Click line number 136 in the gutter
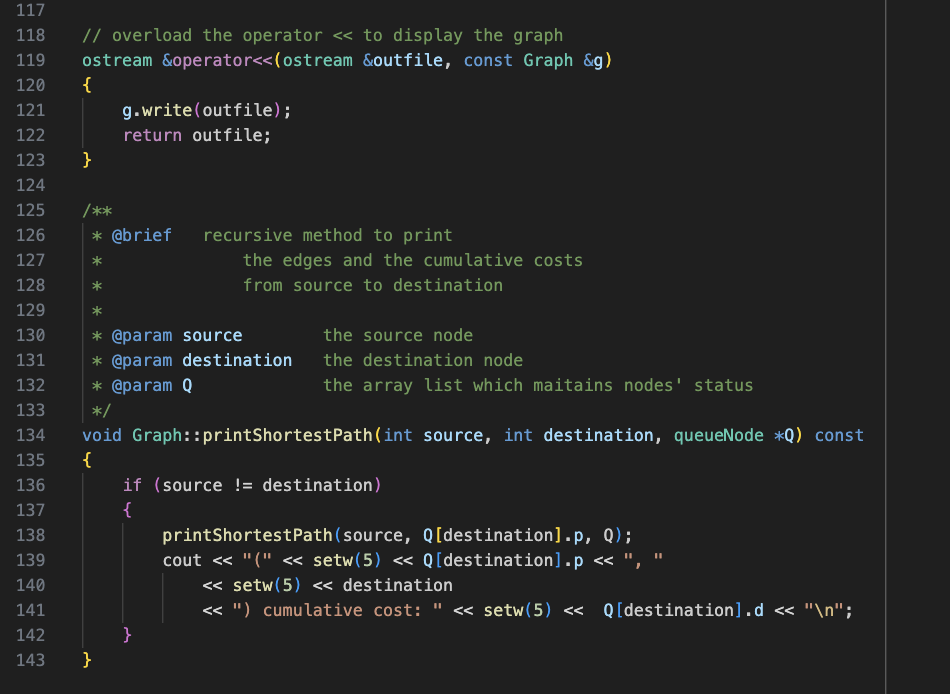950x694 pixels. pyautogui.click(x=31, y=485)
